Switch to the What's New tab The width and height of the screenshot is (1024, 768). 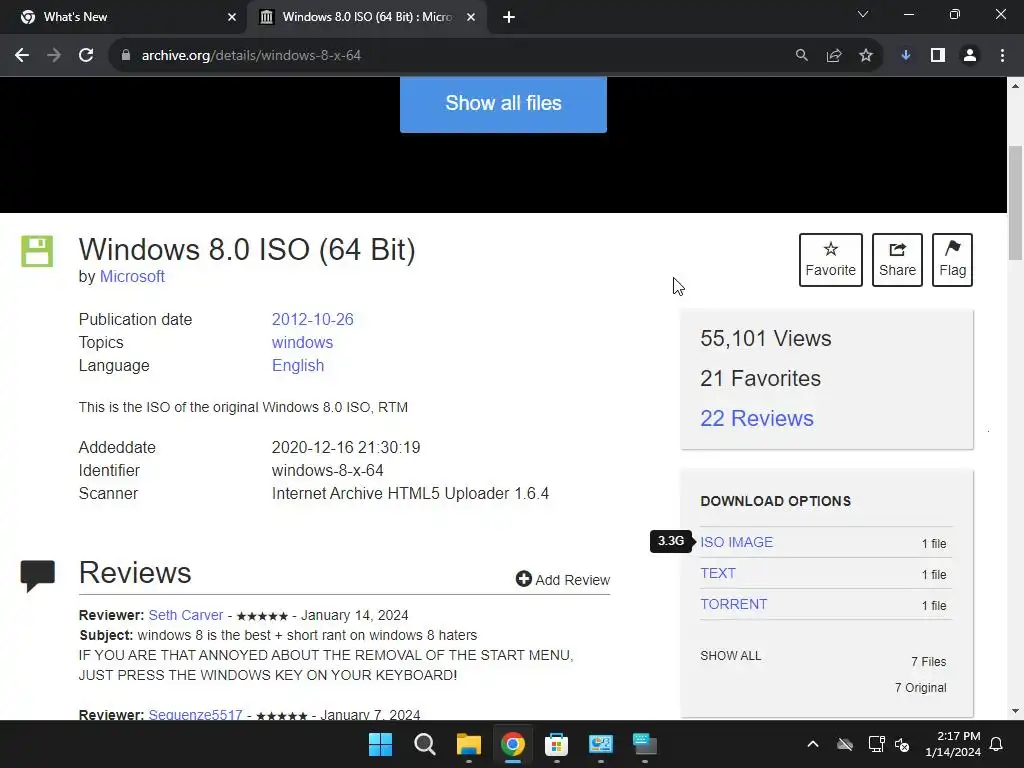point(124,17)
